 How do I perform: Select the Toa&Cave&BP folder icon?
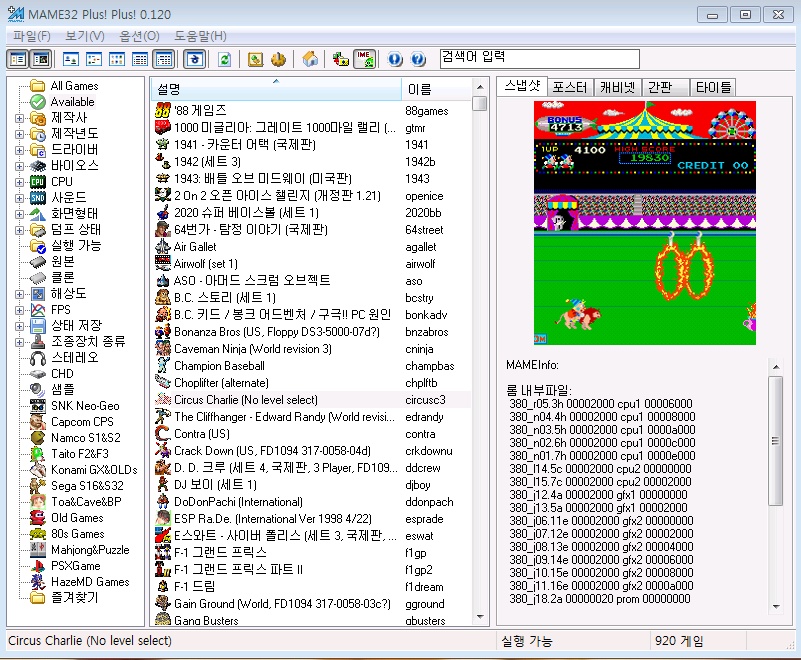coord(37,502)
